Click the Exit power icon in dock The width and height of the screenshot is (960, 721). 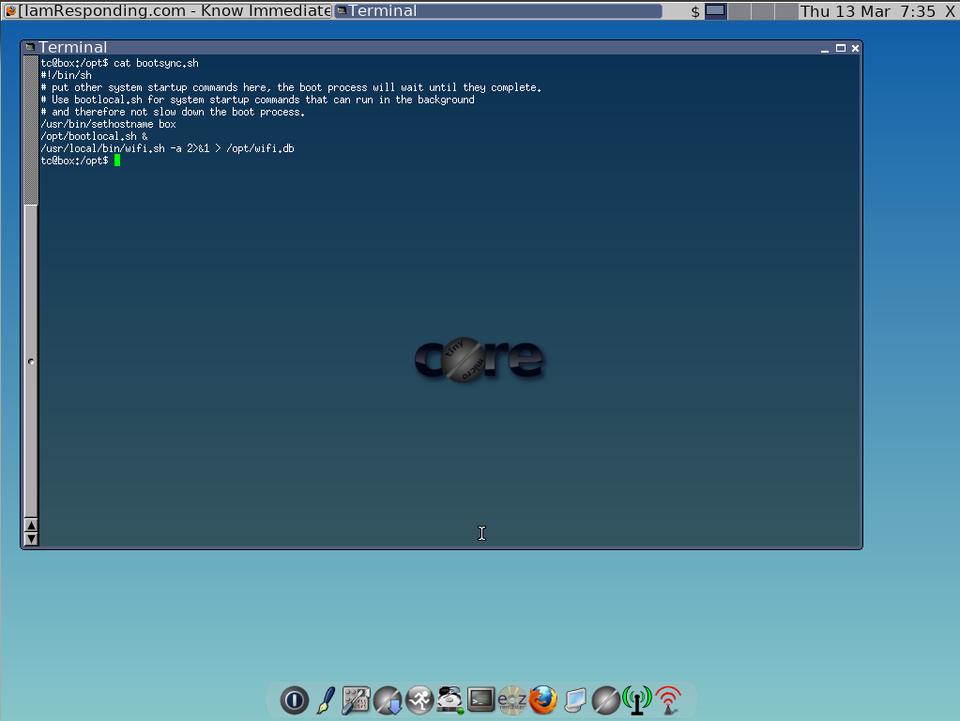click(x=294, y=700)
